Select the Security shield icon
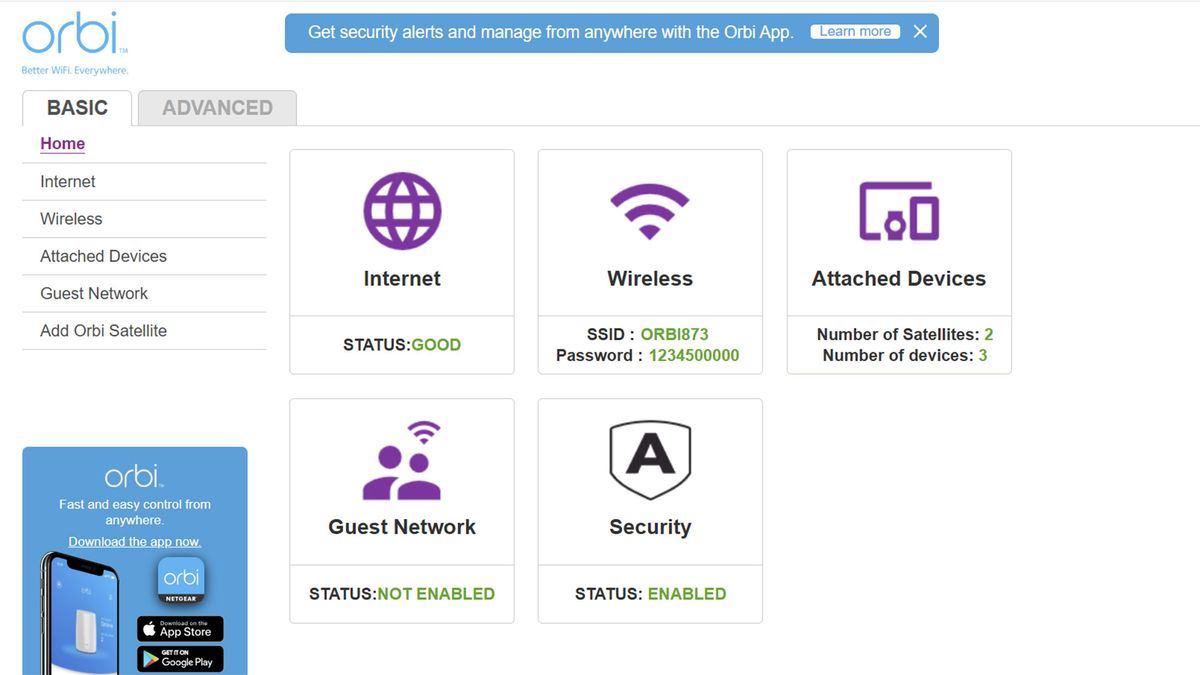The height and width of the screenshot is (675, 1200). 650,461
